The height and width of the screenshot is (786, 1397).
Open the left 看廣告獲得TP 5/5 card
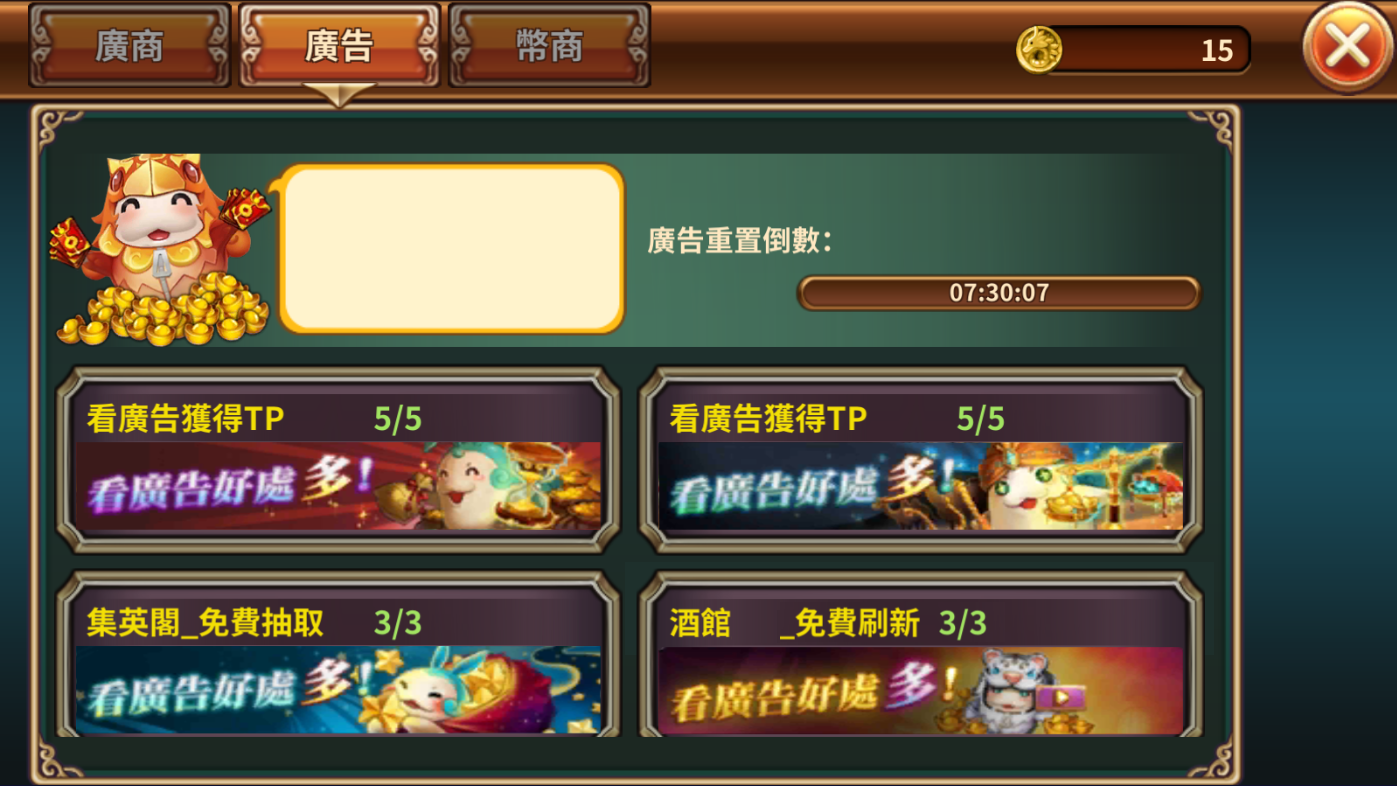point(338,460)
